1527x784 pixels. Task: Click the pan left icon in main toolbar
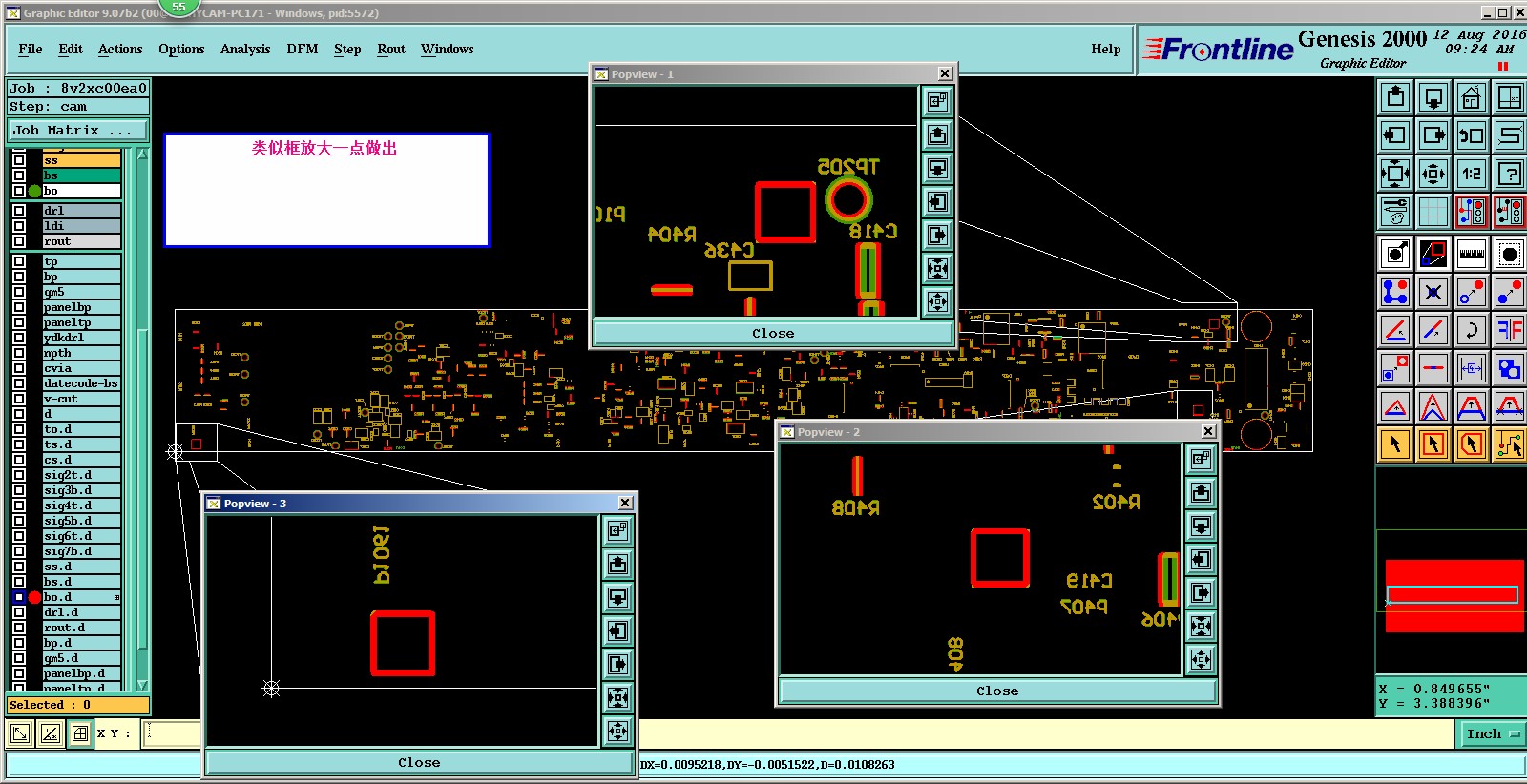1395,135
